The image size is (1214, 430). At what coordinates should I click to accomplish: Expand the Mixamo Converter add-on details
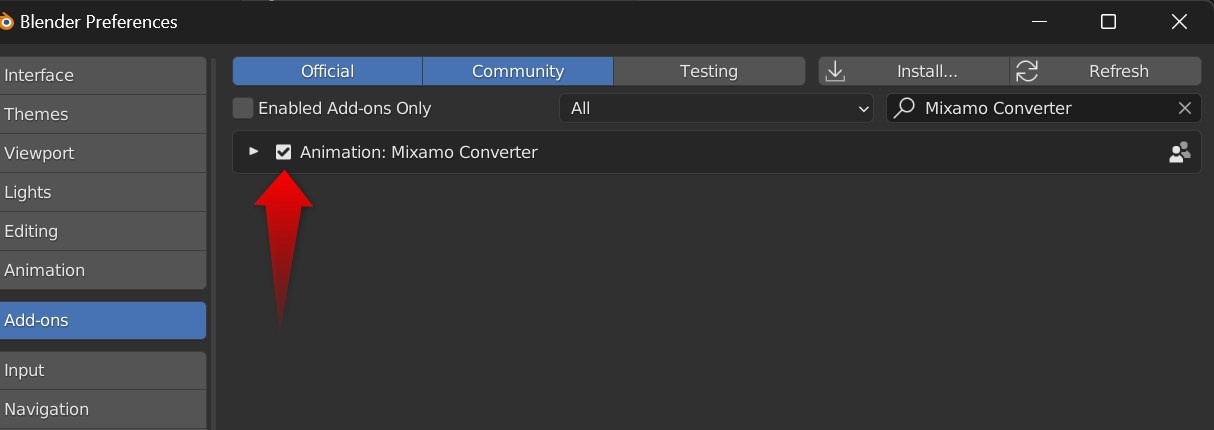click(254, 152)
